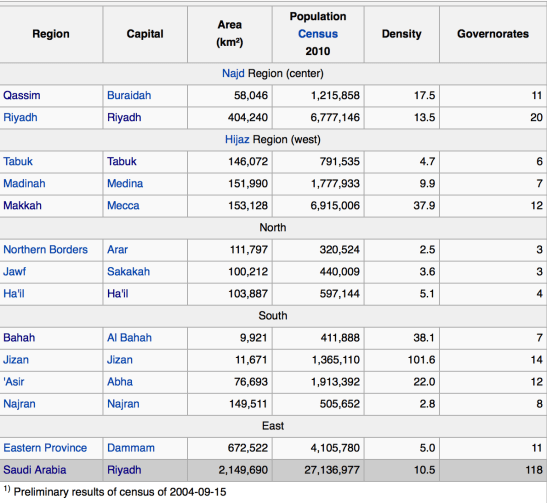The image size is (547, 503).
Task: Select the governorates total 118
Action: 534,470
